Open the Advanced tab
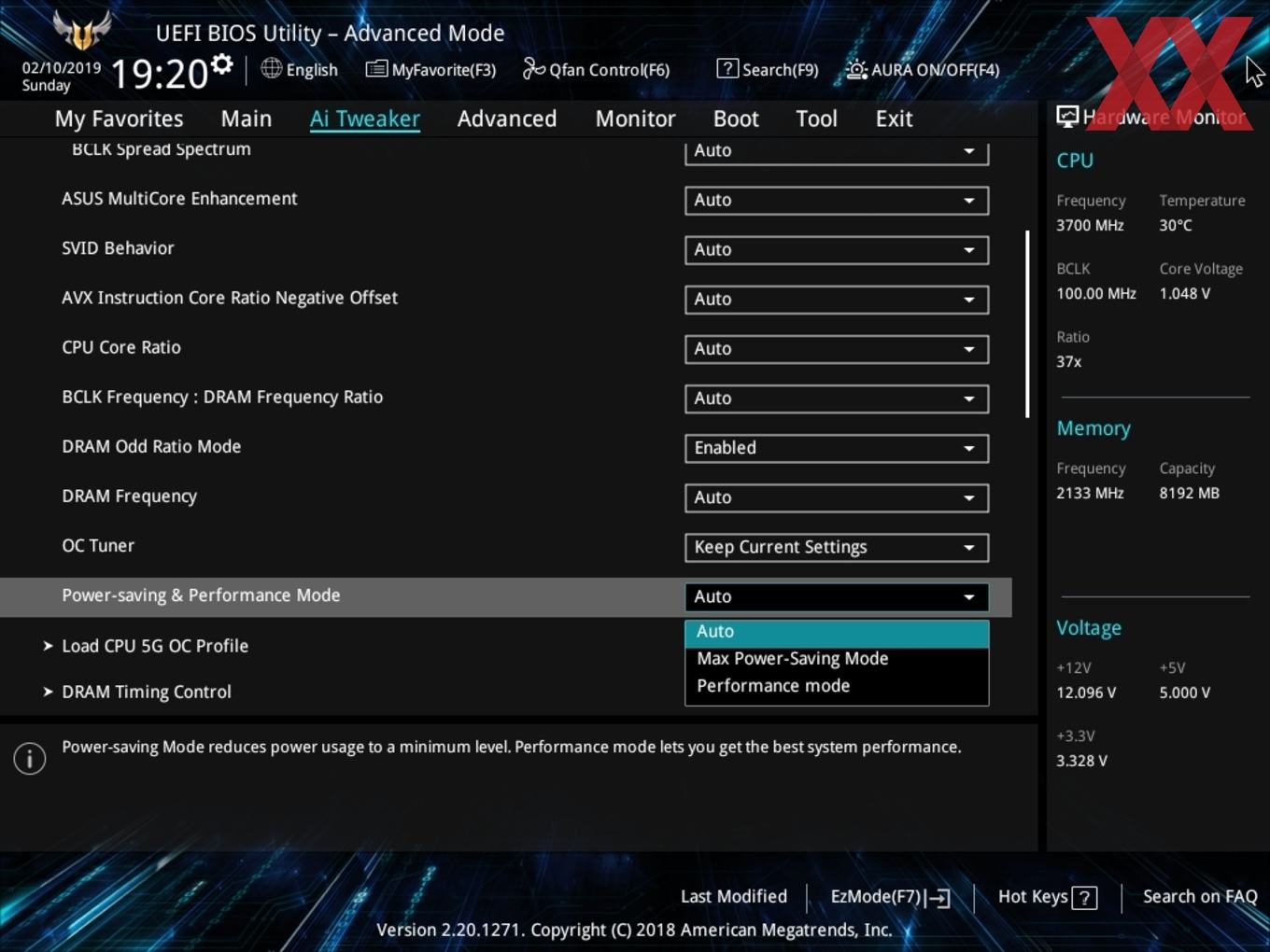The height and width of the screenshot is (952, 1270). point(507,119)
